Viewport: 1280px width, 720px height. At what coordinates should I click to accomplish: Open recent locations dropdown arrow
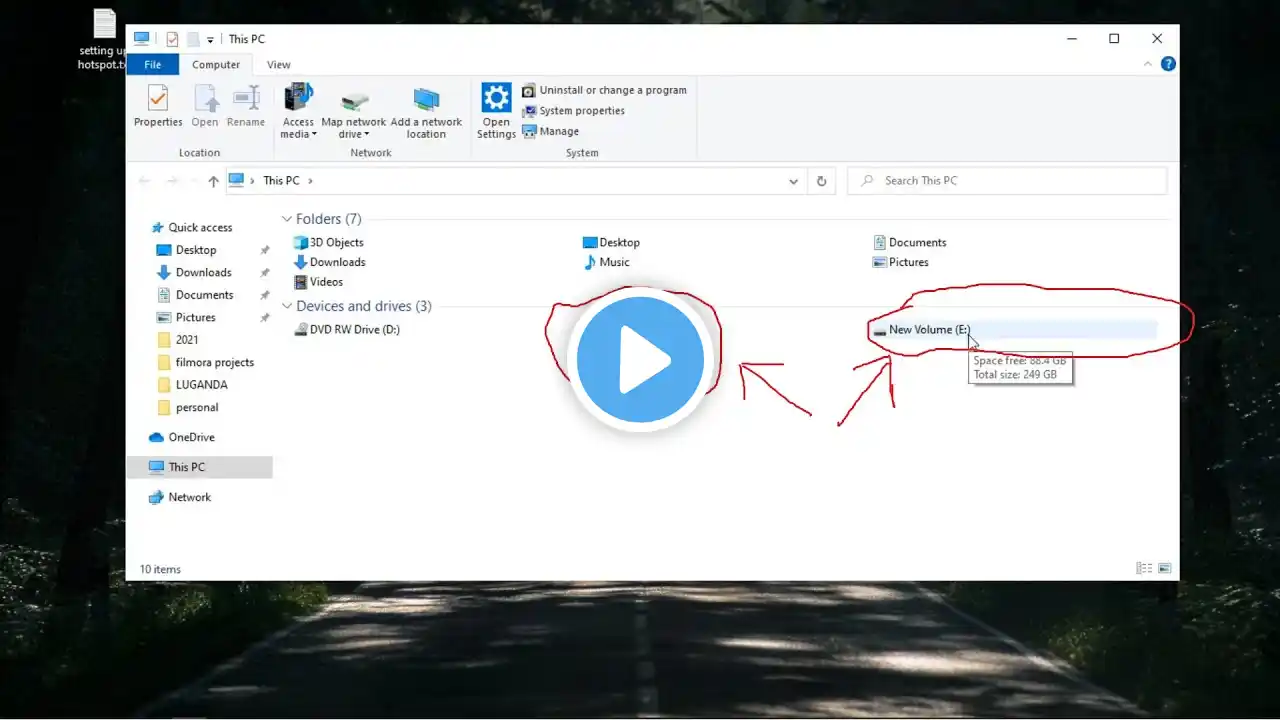click(193, 181)
